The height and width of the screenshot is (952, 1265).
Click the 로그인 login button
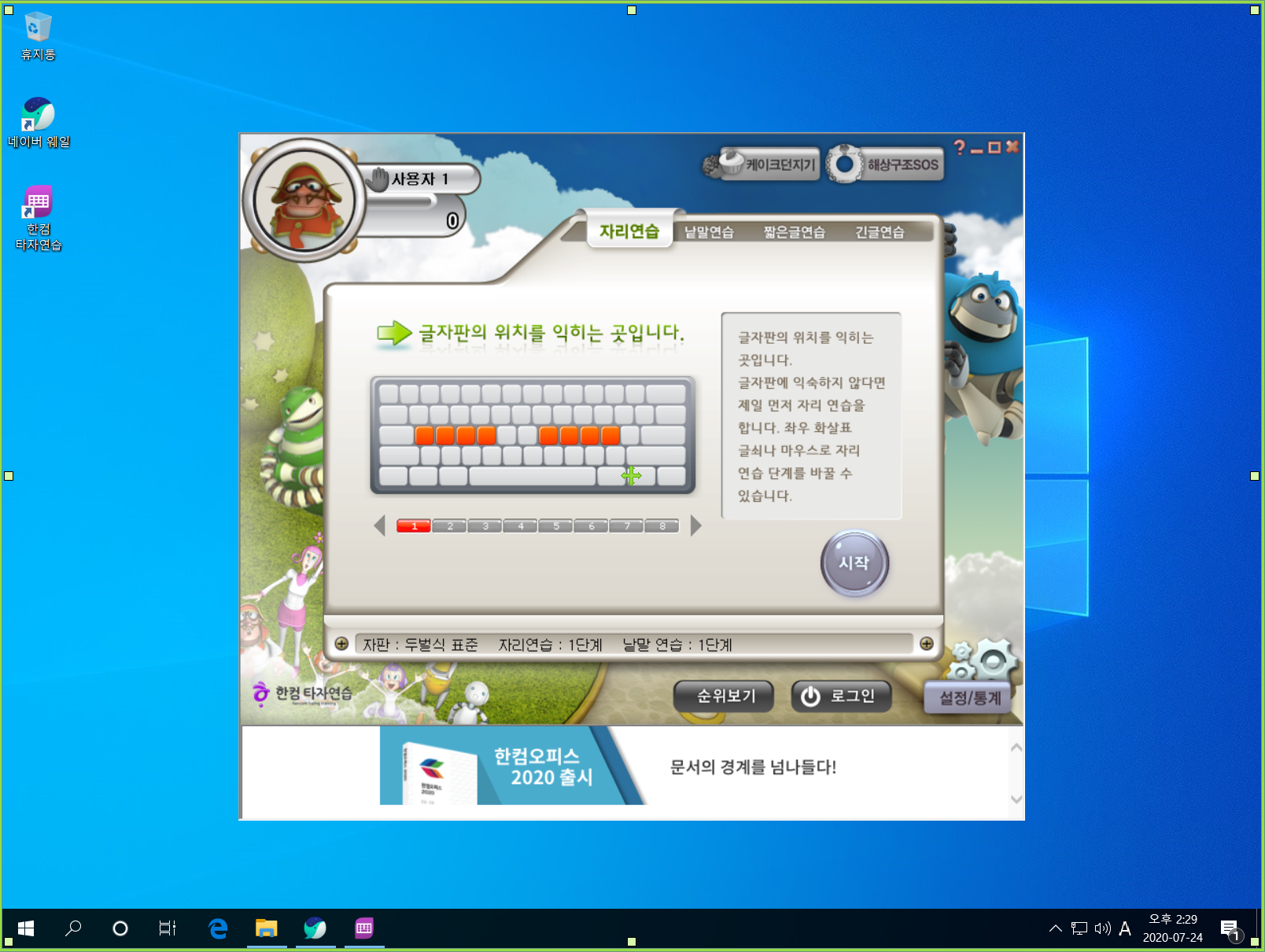tap(841, 696)
